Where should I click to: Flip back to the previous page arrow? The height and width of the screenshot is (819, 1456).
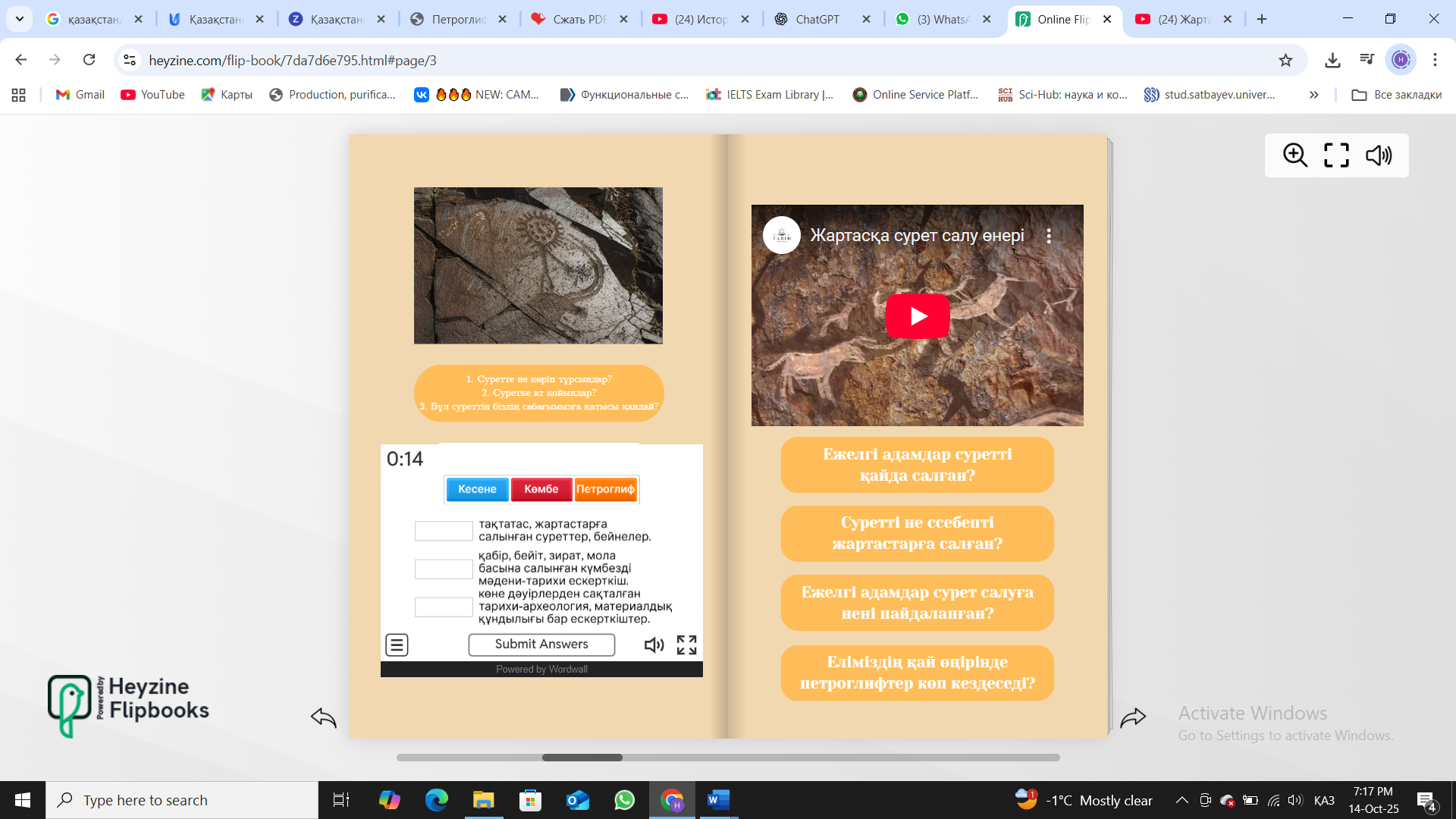click(324, 717)
